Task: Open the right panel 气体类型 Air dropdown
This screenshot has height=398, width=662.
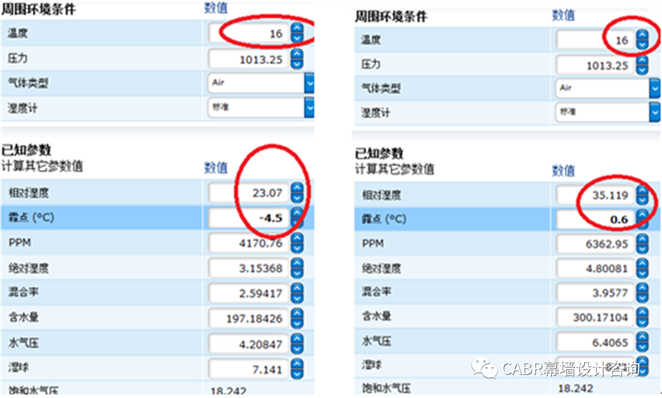Action: [655, 89]
